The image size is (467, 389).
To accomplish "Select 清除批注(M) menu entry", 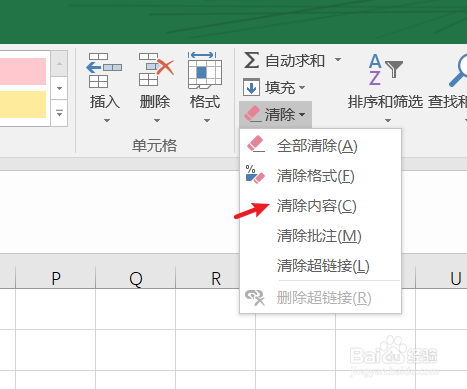I will 320,236.
